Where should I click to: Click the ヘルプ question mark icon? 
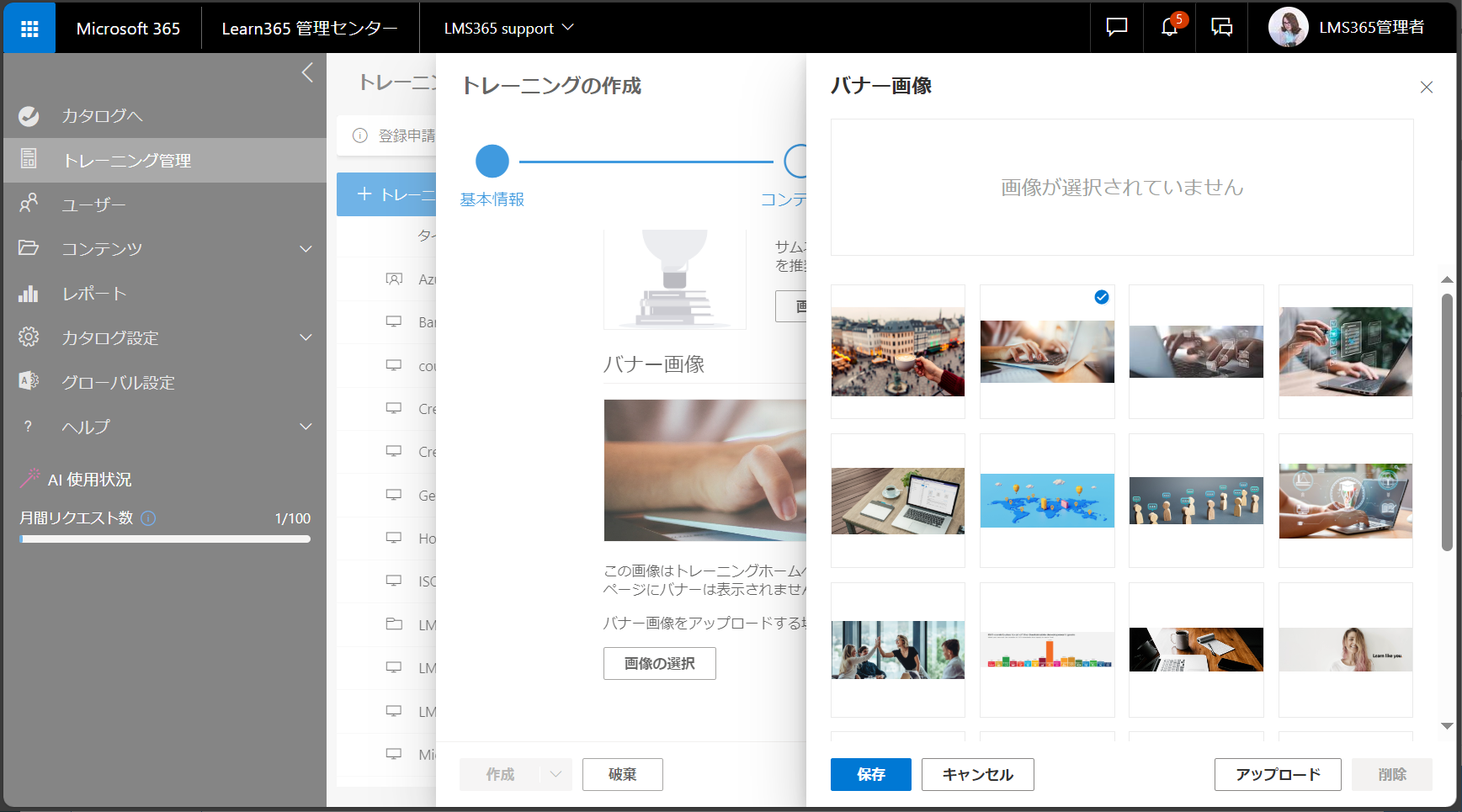[28, 427]
